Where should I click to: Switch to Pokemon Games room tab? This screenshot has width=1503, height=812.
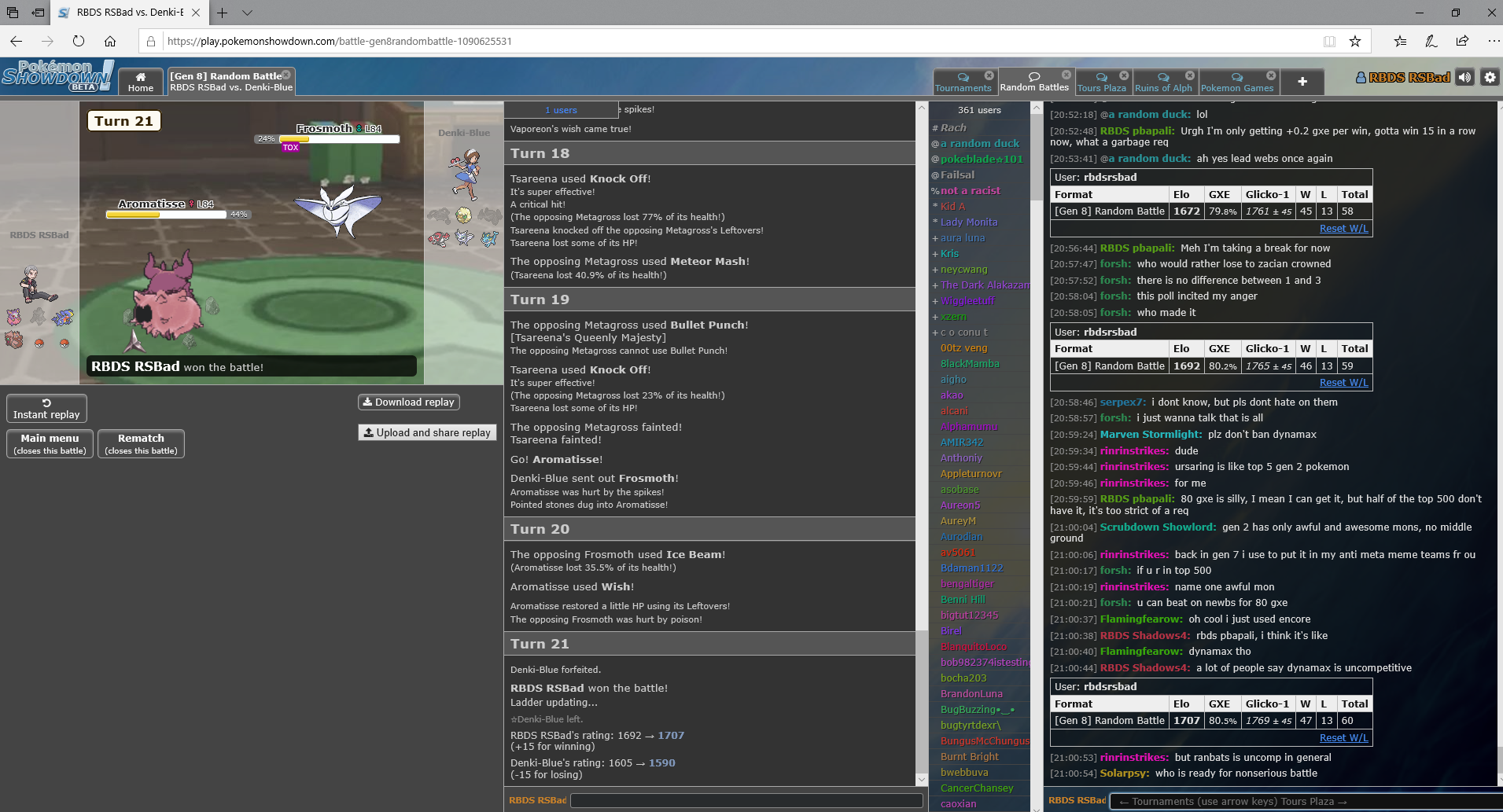(1237, 82)
